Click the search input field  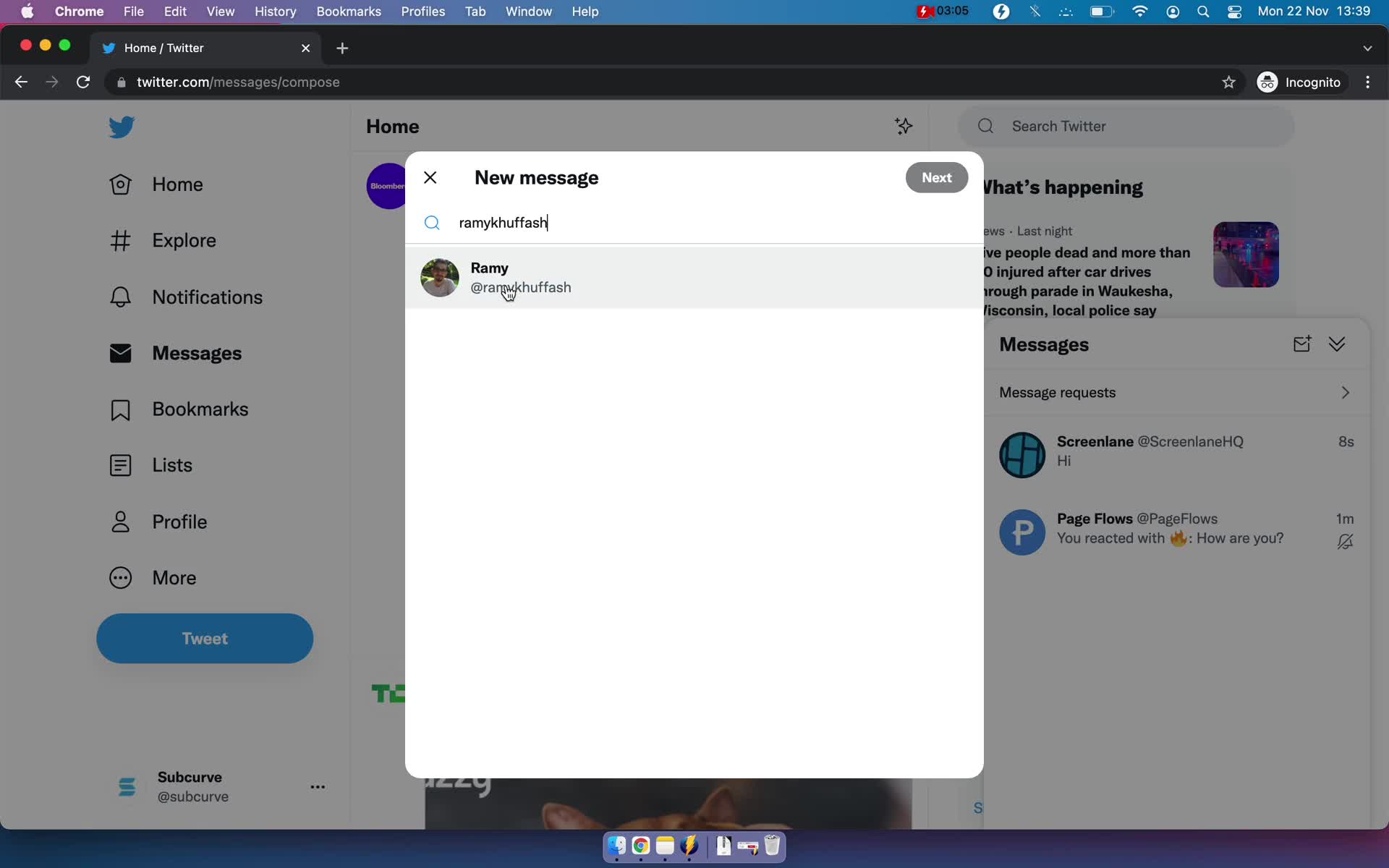click(694, 222)
